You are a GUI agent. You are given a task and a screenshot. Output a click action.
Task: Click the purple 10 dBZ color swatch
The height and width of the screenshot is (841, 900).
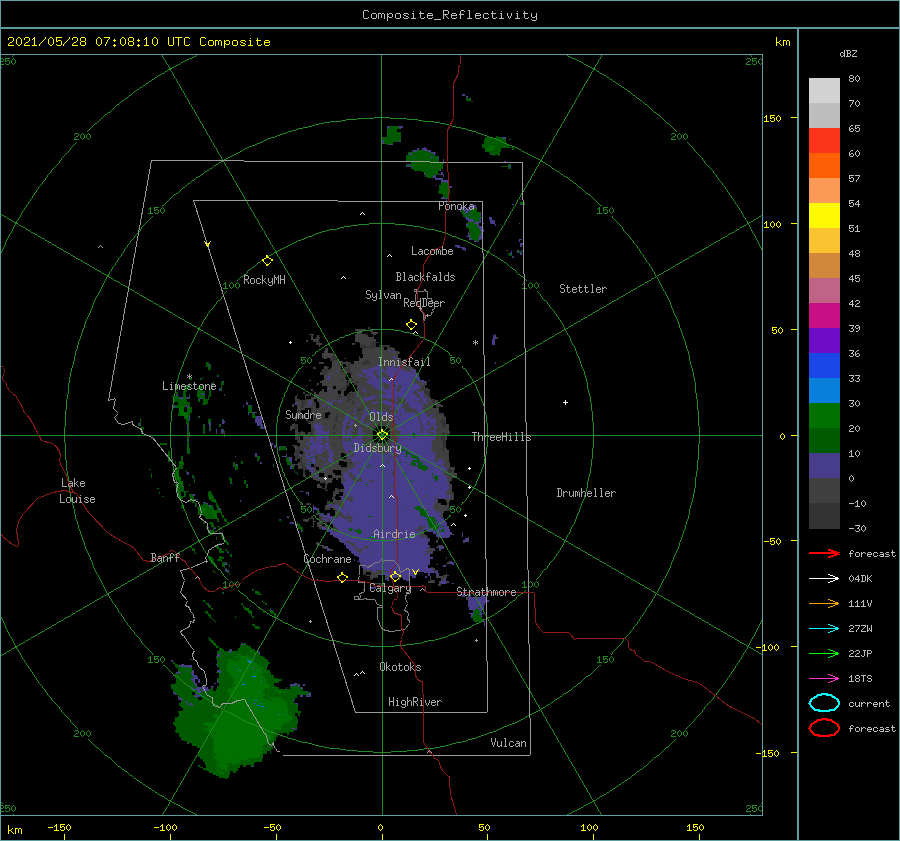click(x=824, y=466)
